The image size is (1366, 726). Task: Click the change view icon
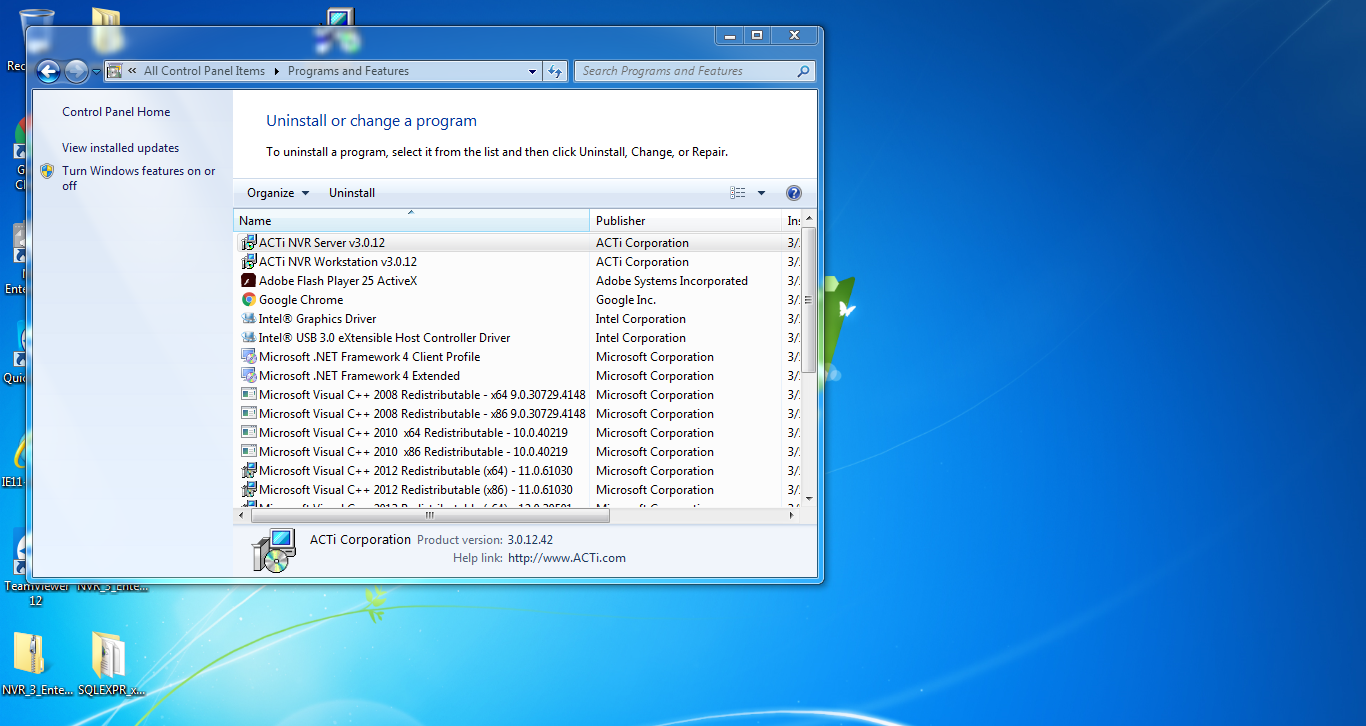[x=738, y=193]
